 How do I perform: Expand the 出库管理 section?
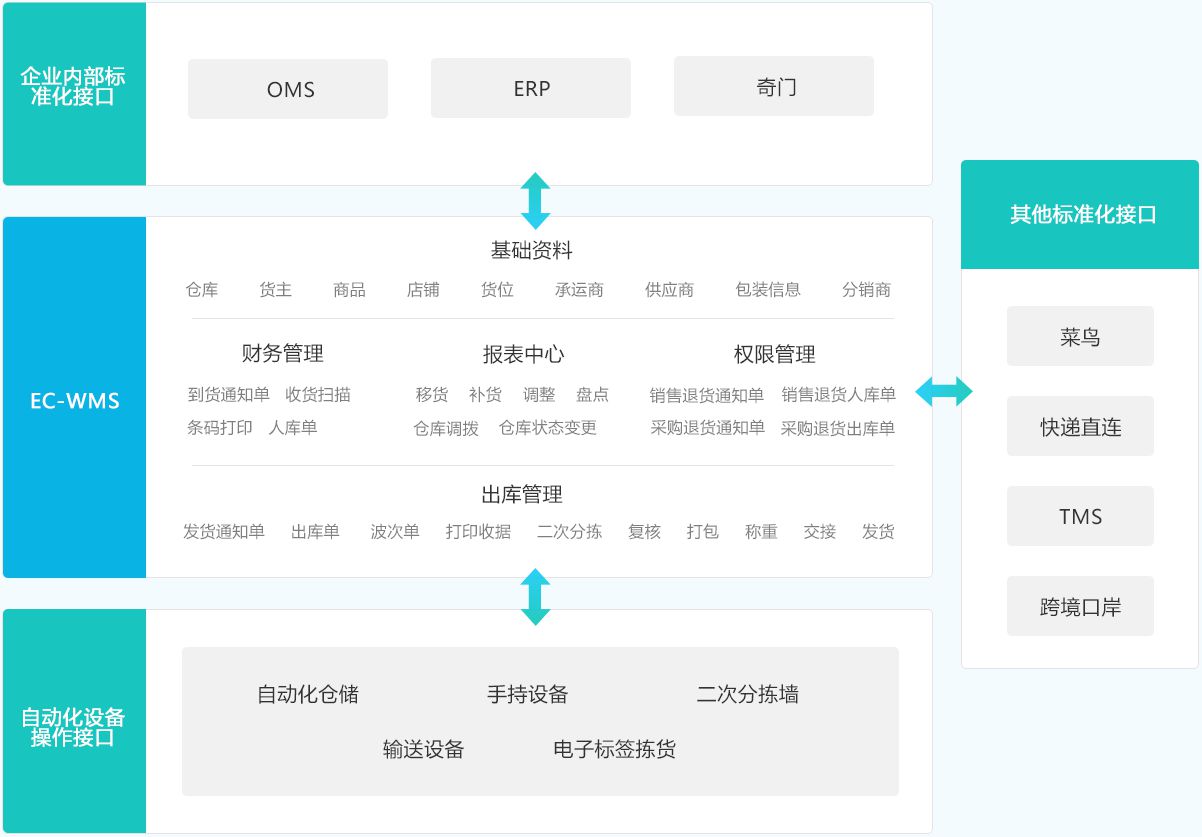click(x=522, y=493)
